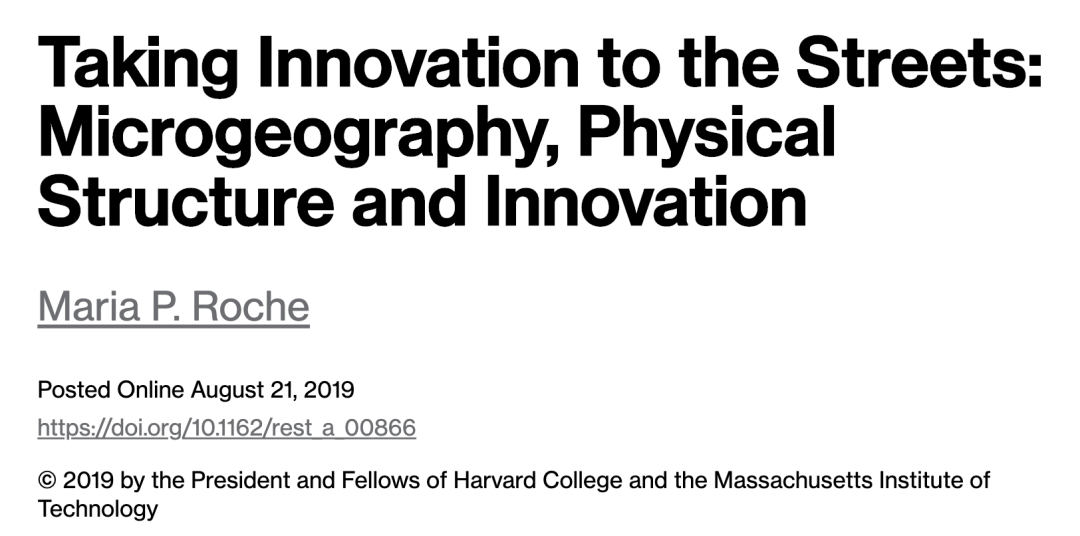Open the Maria P. Roche author link
The image size is (1080, 536).
(x=173, y=307)
